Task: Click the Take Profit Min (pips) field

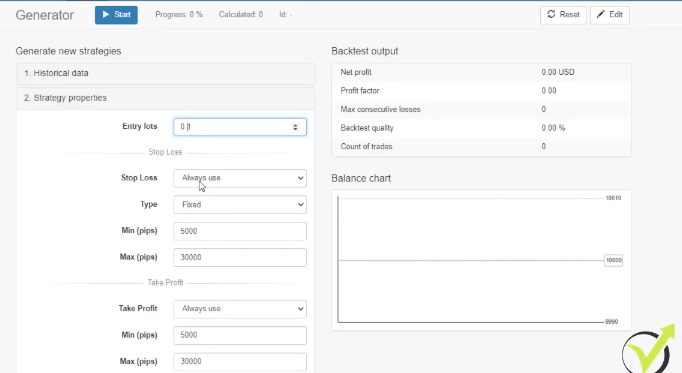Action: pos(240,335)
